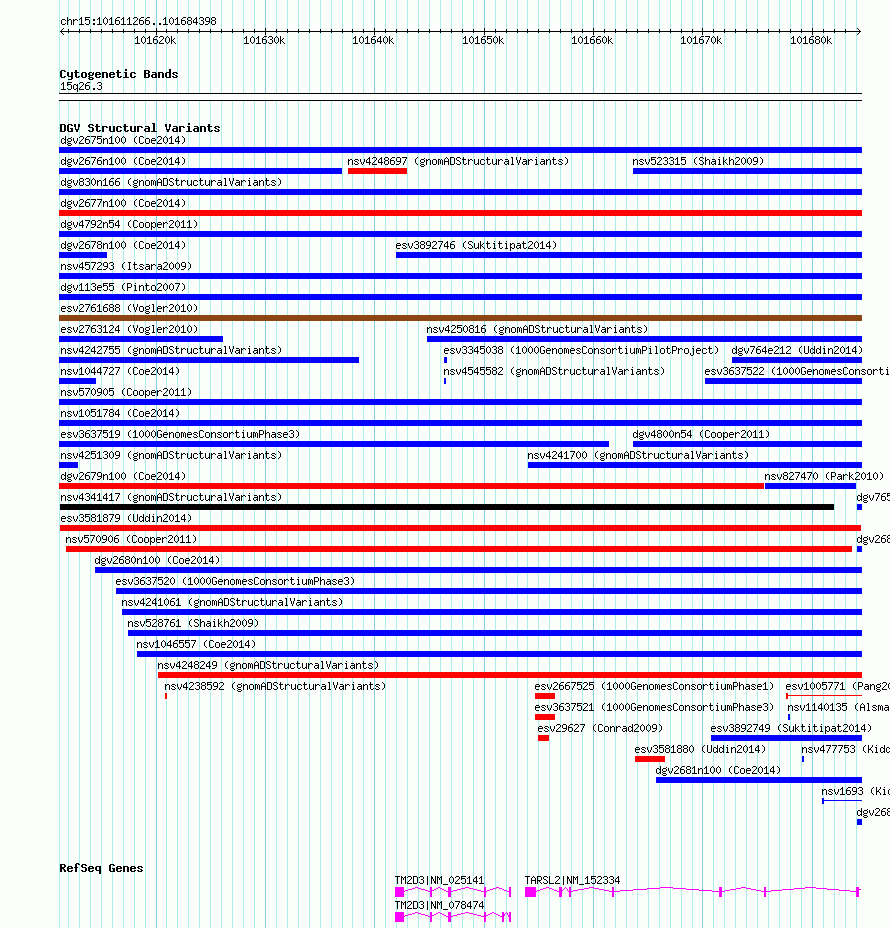Viewport: 890px width, 928px height.
Task: Click the RefSeq Genes track title
Action: click(101, 868)
